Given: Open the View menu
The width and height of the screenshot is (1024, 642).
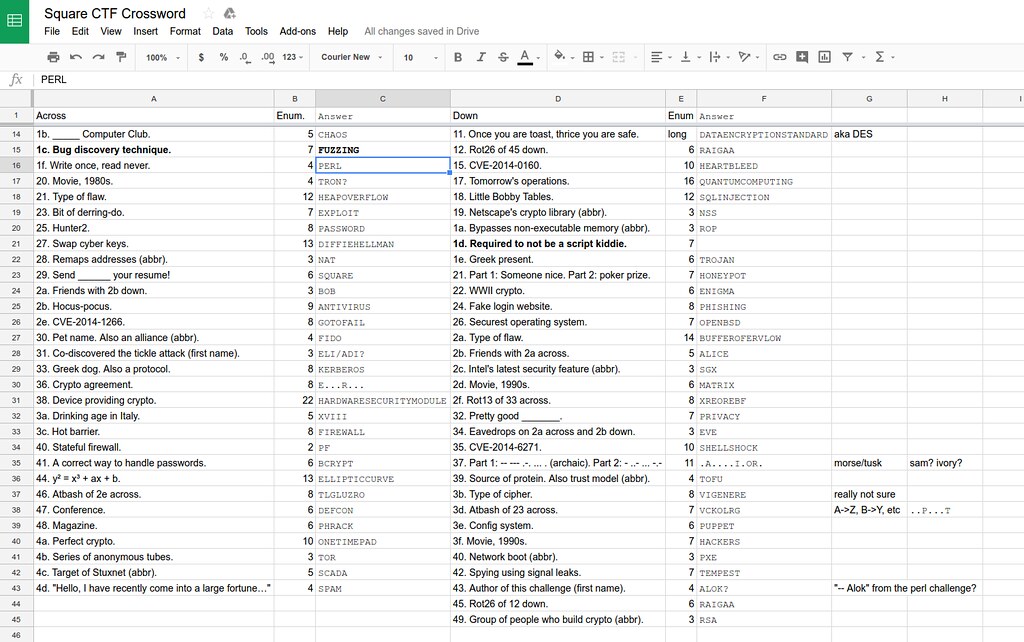Looking at the screenshot, I should point(110,31).
